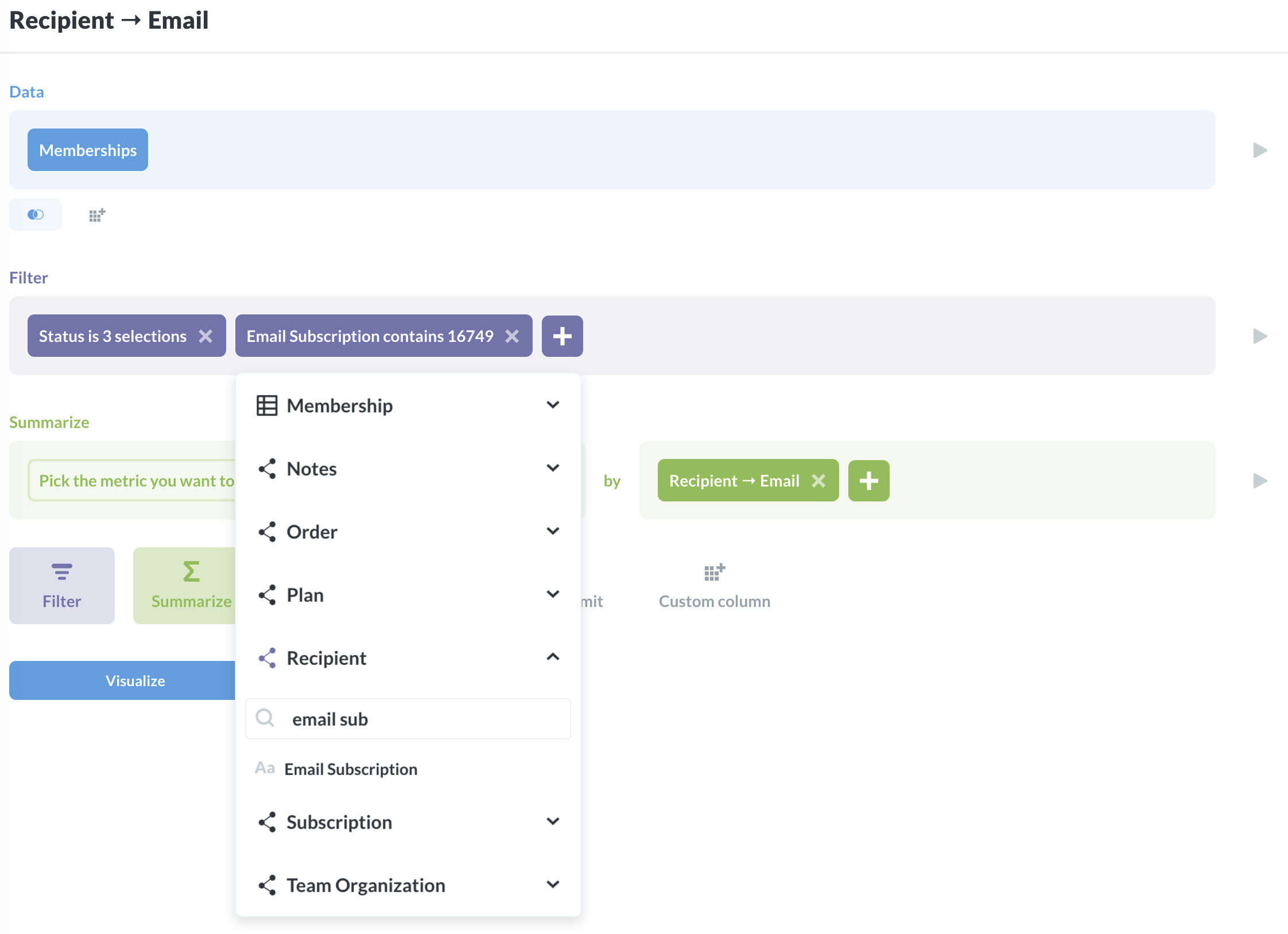1288x934 pixels.
Task: Collapse the Recipient section
Action: [552, 657]
